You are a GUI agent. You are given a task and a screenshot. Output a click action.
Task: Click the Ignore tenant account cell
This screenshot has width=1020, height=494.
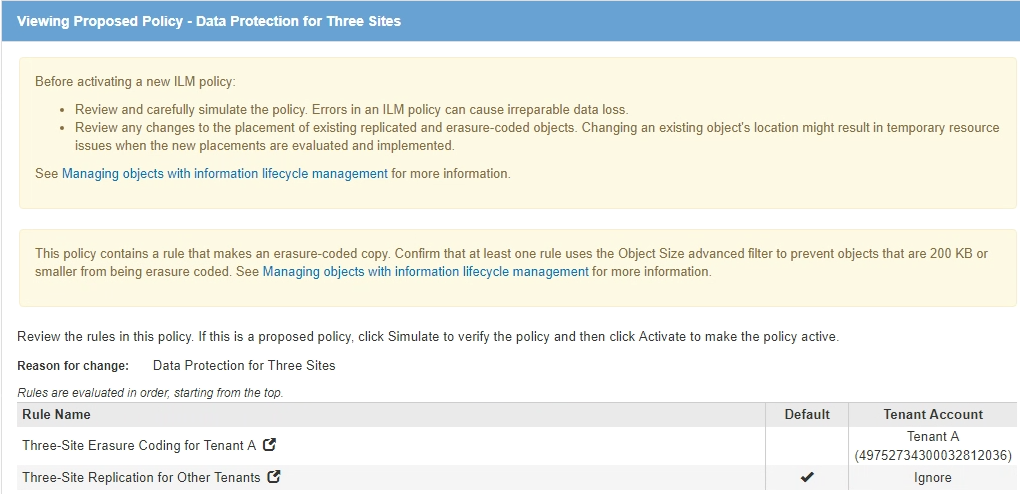[933, 477]
